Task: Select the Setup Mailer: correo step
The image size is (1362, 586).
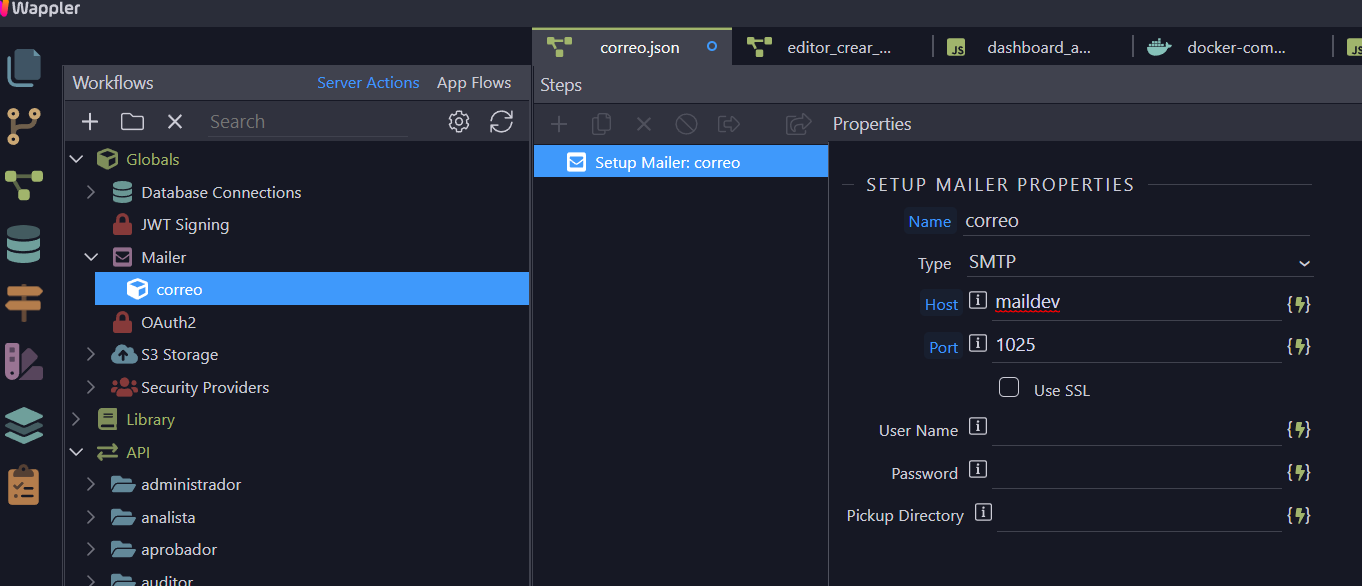Action: click(667, 162)
